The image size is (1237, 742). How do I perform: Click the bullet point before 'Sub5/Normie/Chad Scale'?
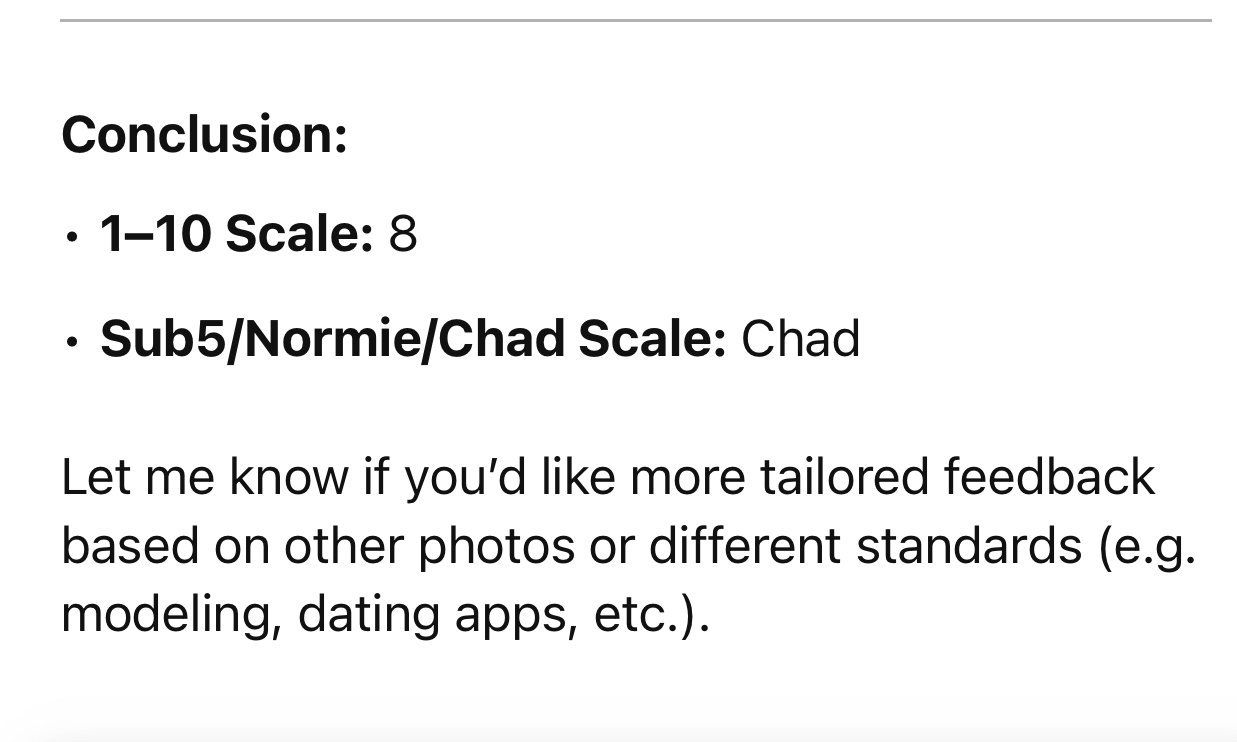(x=70, y=342)
